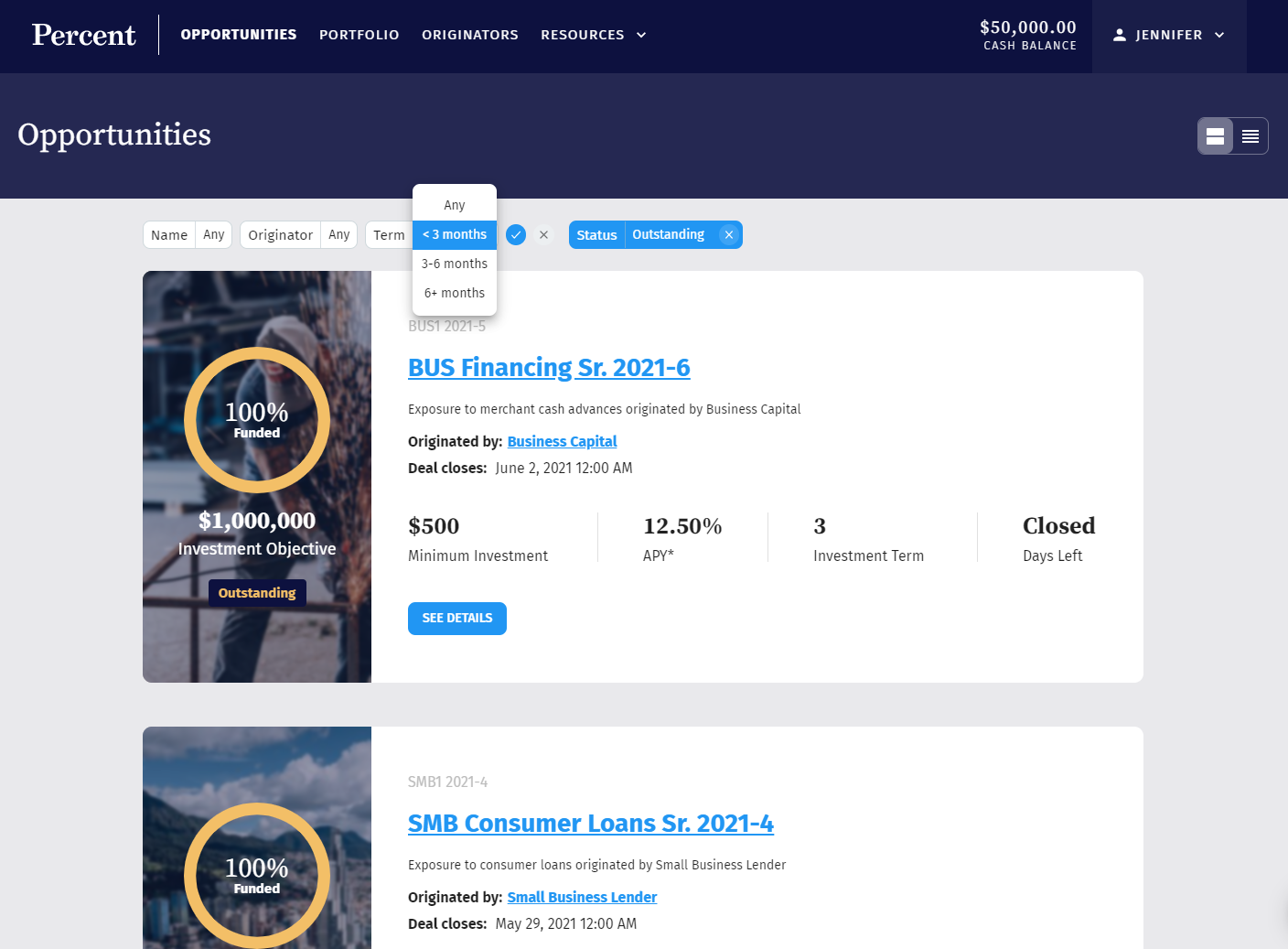
Task: Remove the Outstanding status filter
Action: pyautogui.click(x=729, y=235)
